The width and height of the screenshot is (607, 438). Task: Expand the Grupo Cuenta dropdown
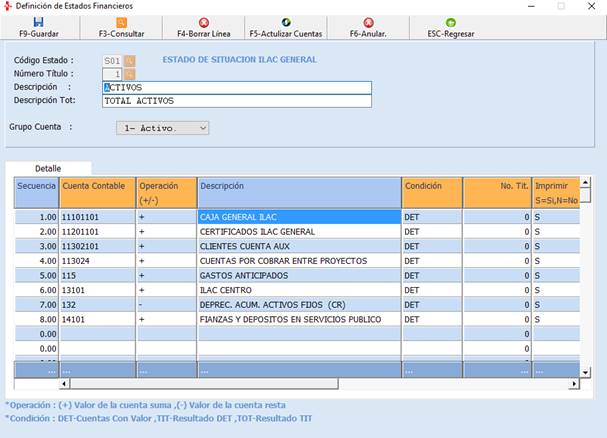click(203, 128)
